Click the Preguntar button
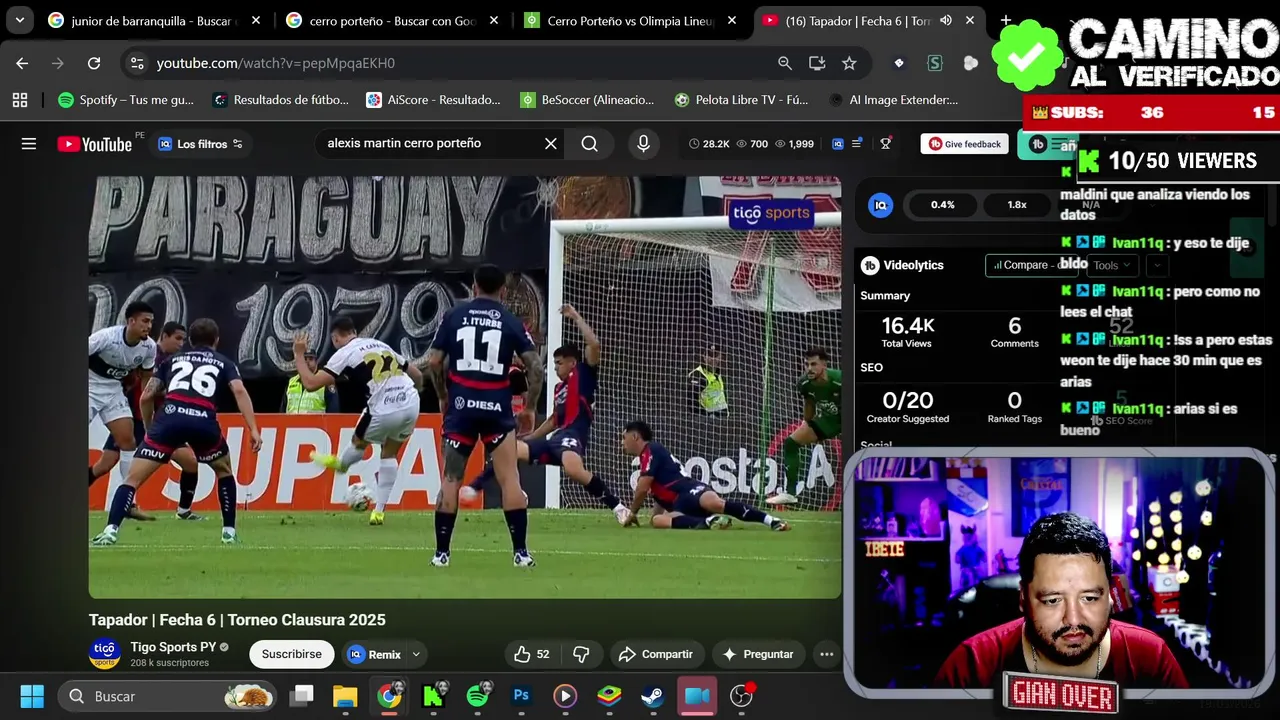Screen dimensions: 1280x720 coord(758,654)
